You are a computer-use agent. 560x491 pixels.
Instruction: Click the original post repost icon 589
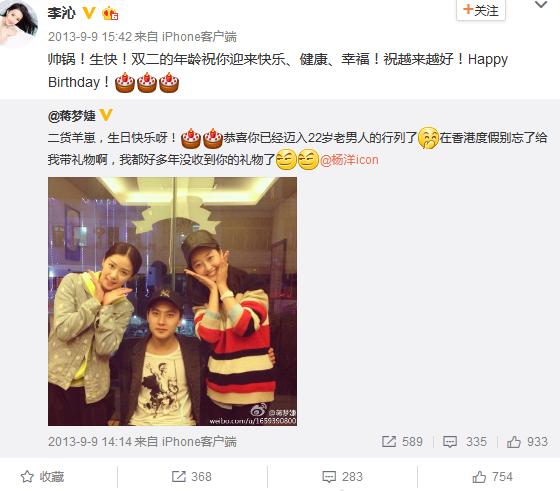coord(402,442)
